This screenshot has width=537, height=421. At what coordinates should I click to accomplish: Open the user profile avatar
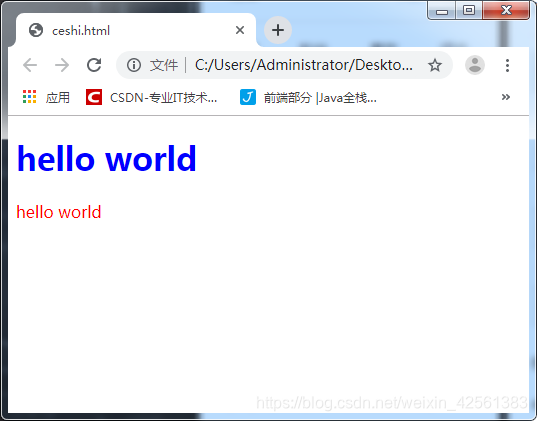(x=475, y=65)
